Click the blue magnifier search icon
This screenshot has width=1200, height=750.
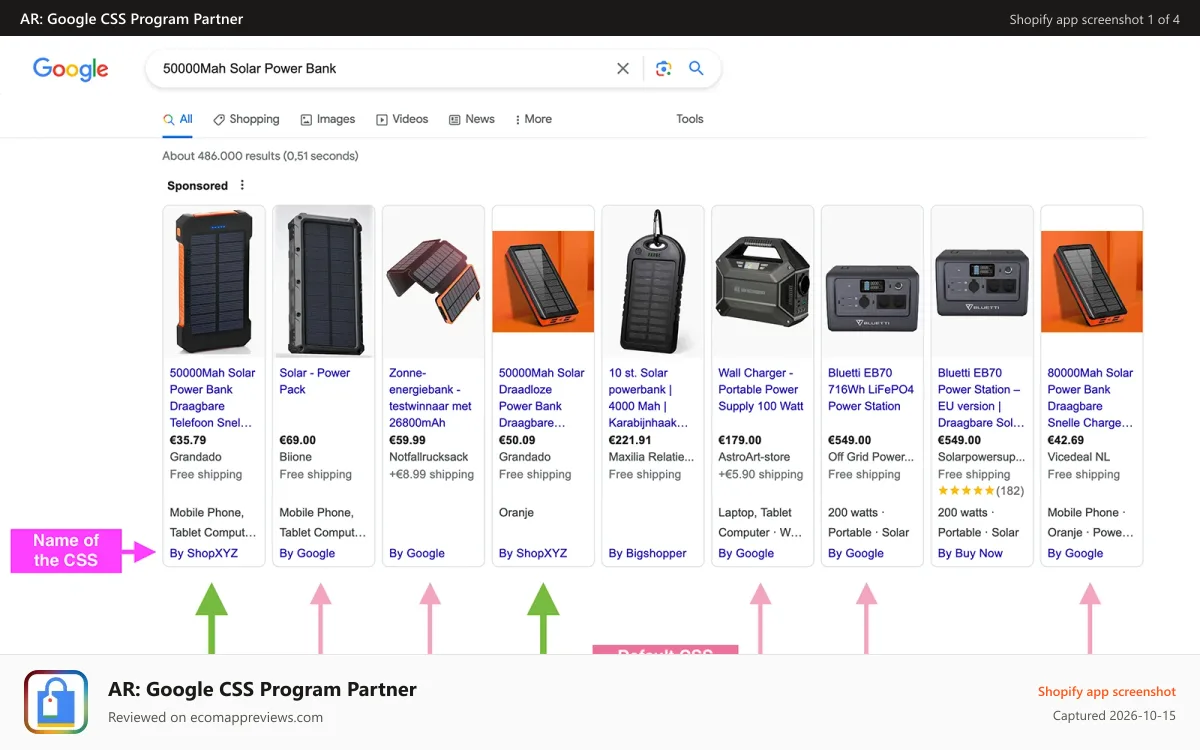[x=697, y=69]
